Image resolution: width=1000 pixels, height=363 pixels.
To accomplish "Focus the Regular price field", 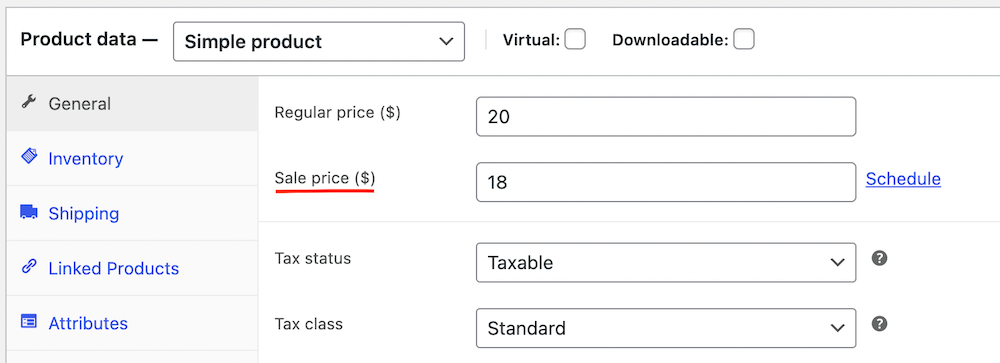I will click(x=666, y=117).
